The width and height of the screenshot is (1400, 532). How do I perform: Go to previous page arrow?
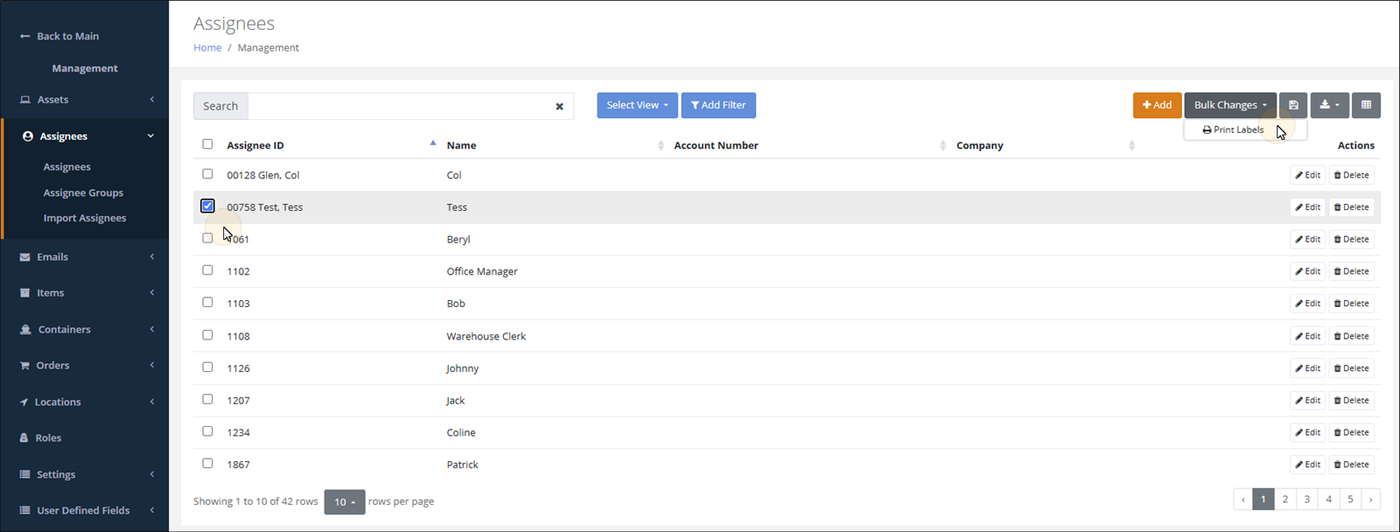[1243, 498]
